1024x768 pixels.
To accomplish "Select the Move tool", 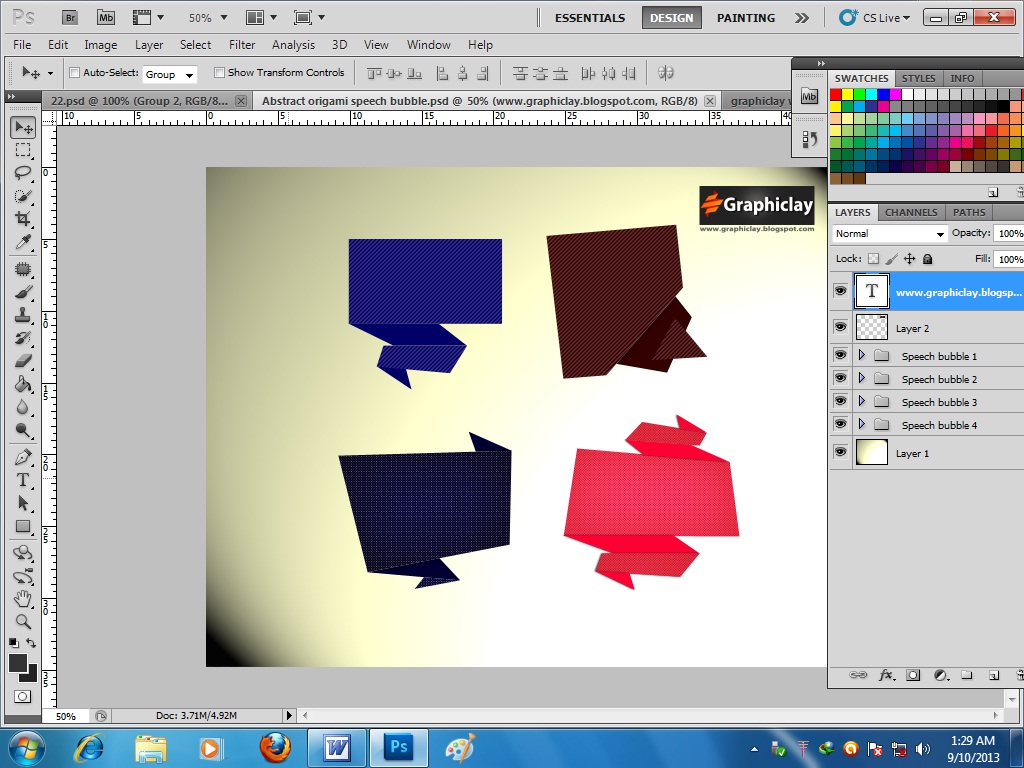I will 22,127.
